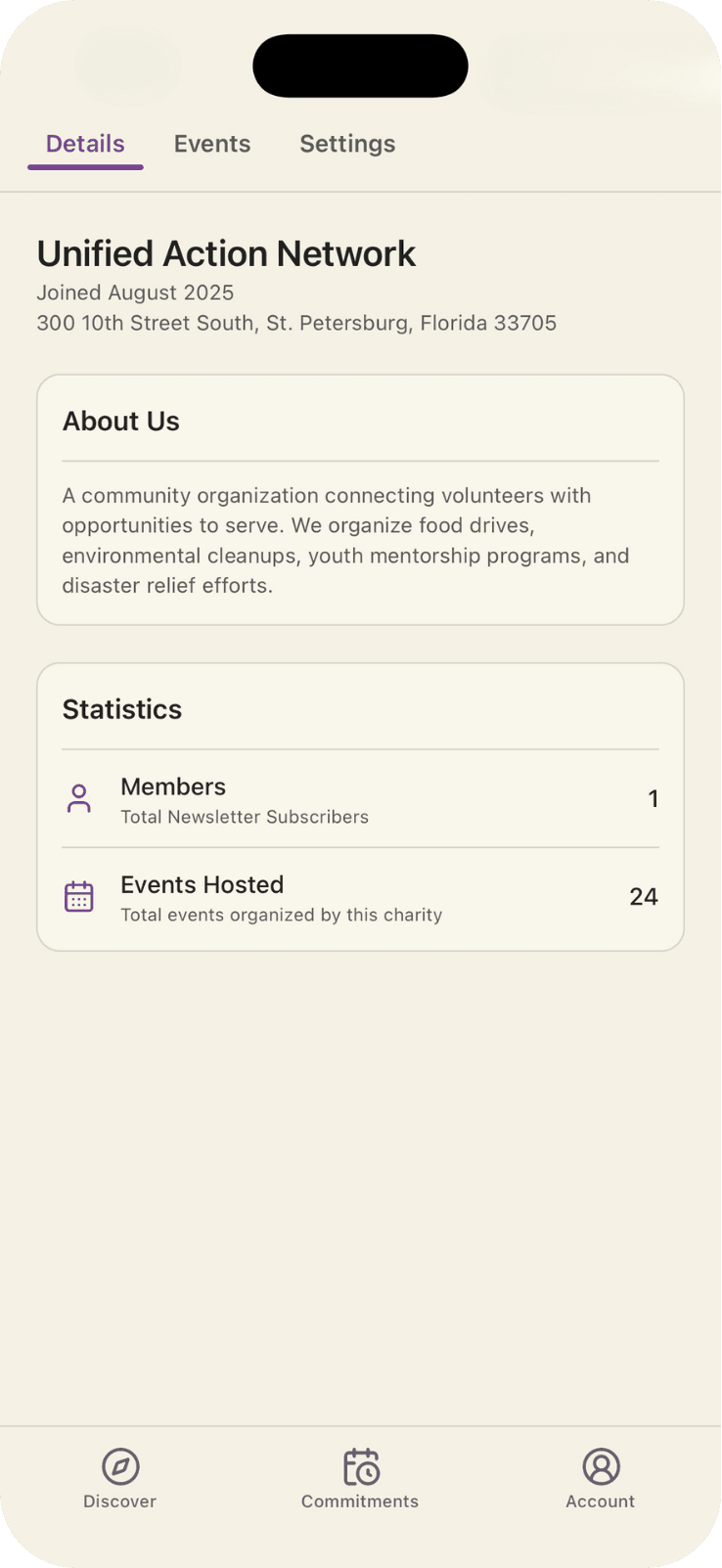Tap the community organization description paragraph
722x1568 pixels.
pos(345,540)
